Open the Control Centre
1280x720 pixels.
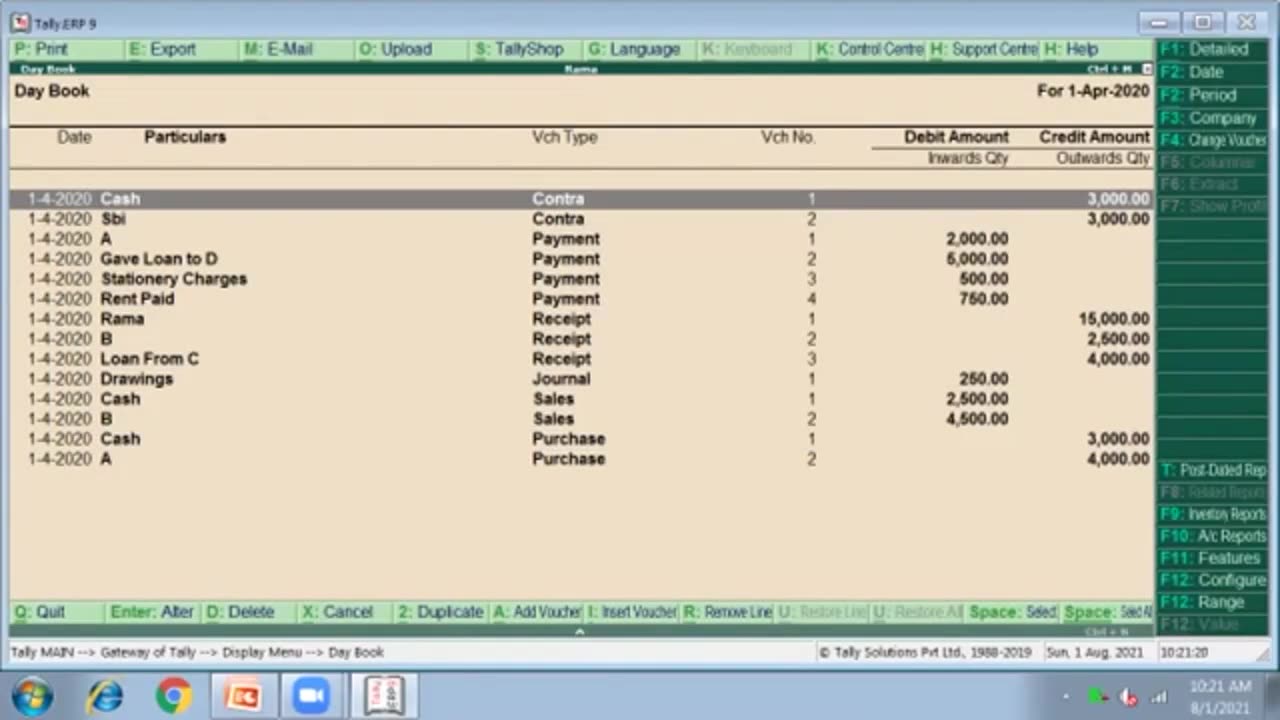[x=869, y=49]
